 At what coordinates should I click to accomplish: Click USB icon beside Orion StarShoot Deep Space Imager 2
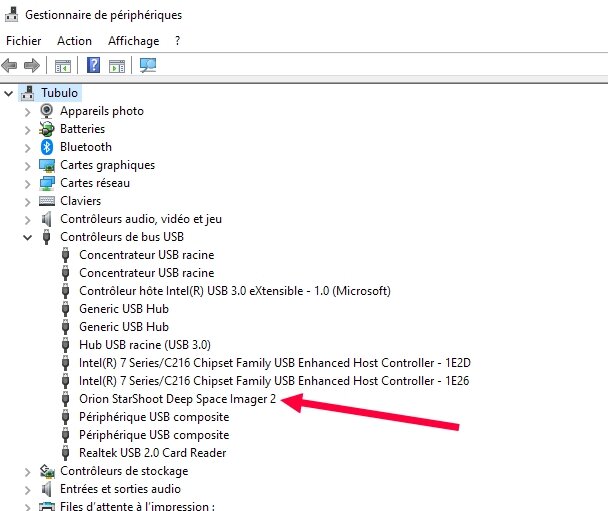pyautogui.click(x=66, y=399)
